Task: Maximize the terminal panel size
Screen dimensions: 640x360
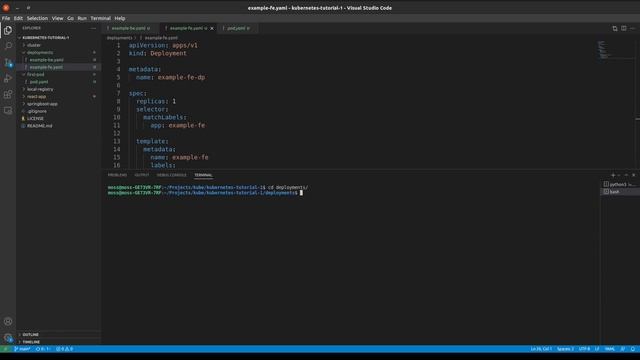Action: 626,175
